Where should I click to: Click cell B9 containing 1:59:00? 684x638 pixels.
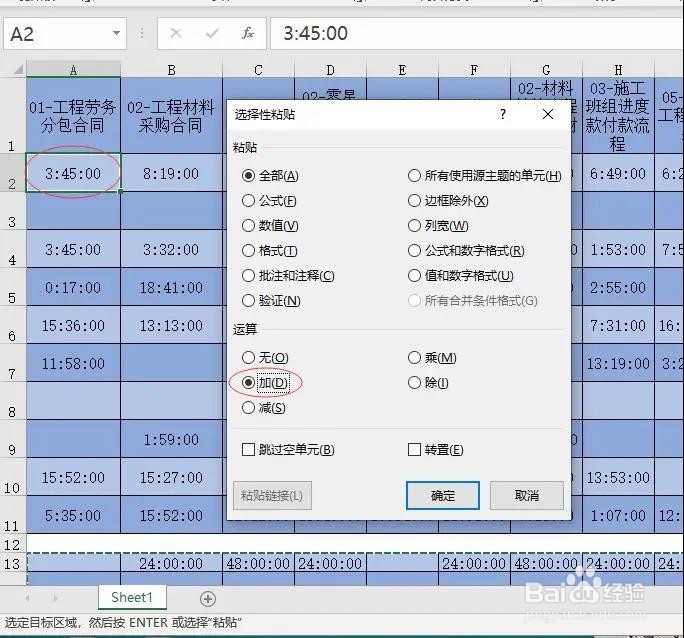tap(171, 439)
